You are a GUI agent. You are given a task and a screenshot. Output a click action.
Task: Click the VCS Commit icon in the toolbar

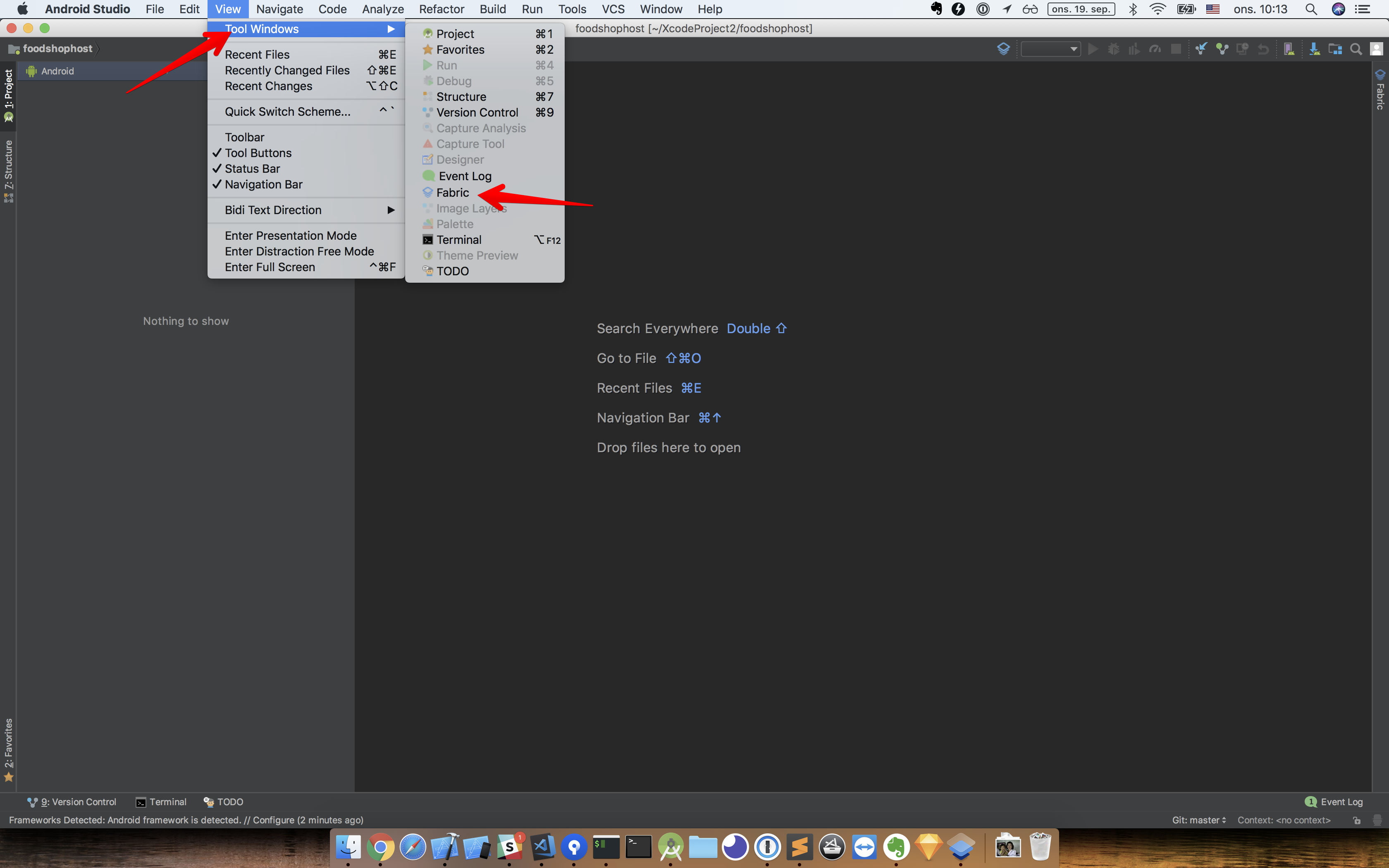click(x=1222, y=49)
